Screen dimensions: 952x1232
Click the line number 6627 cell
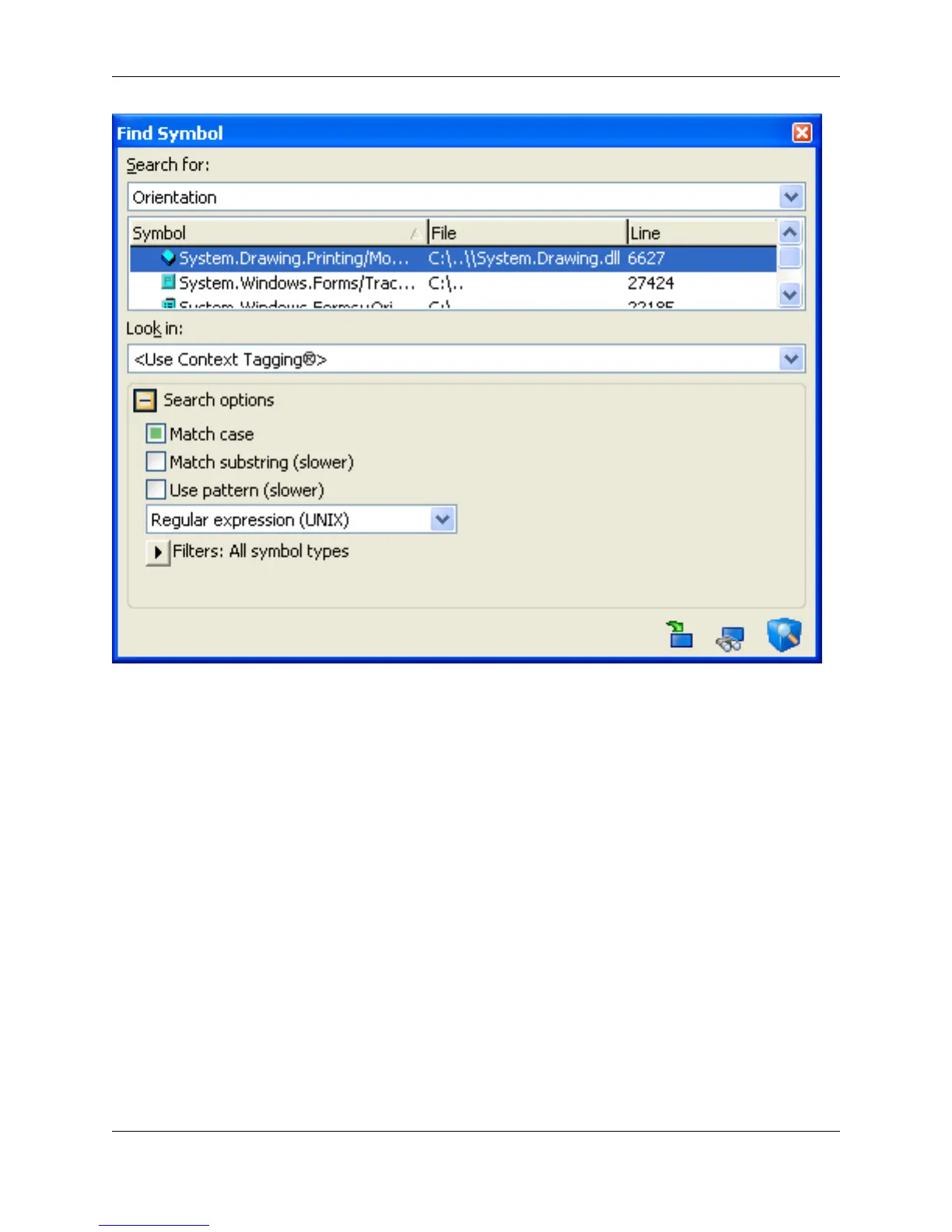click(646, 258)
